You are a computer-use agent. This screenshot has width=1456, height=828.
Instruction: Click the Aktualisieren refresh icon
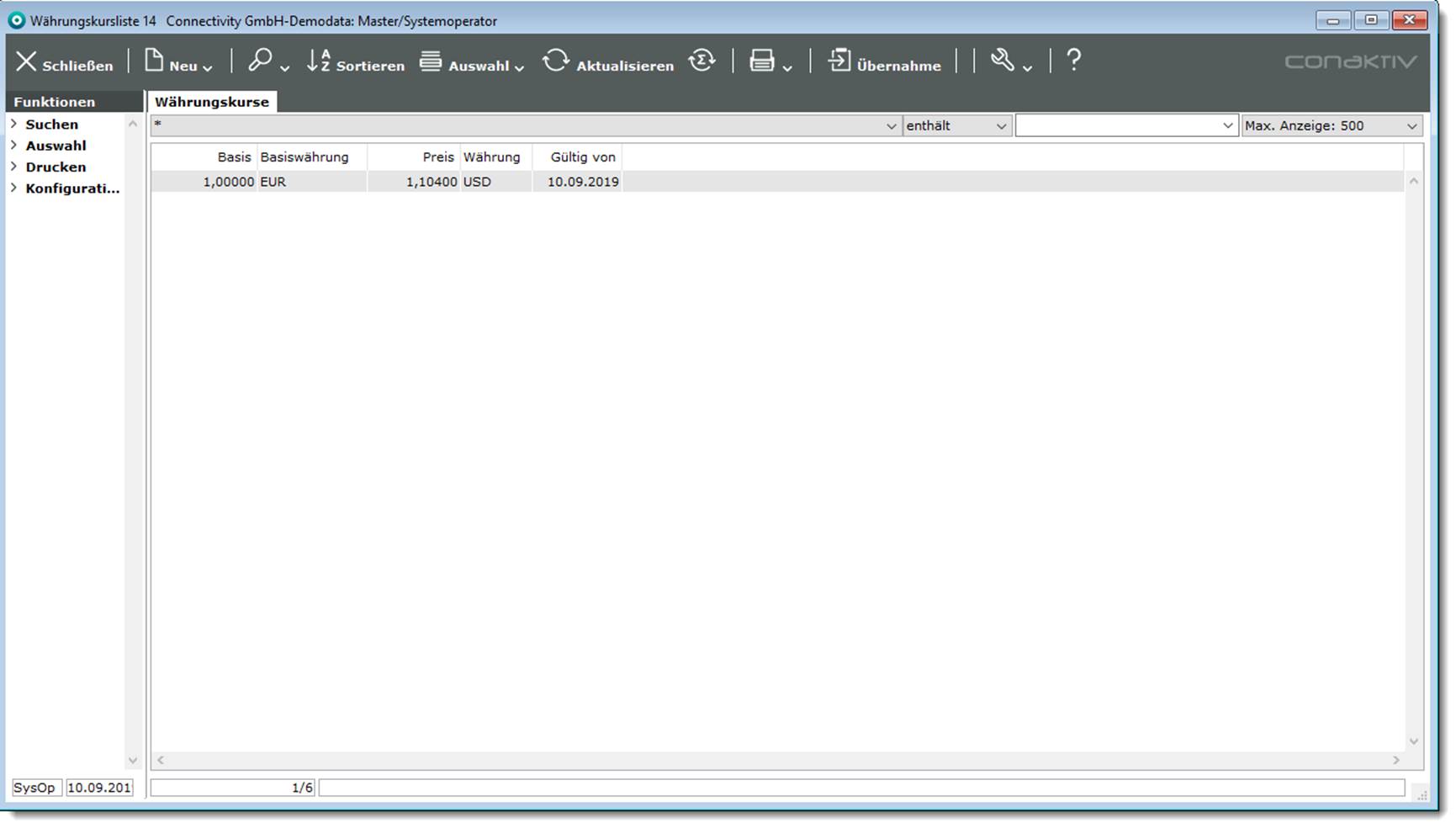[x=555, y=61]
